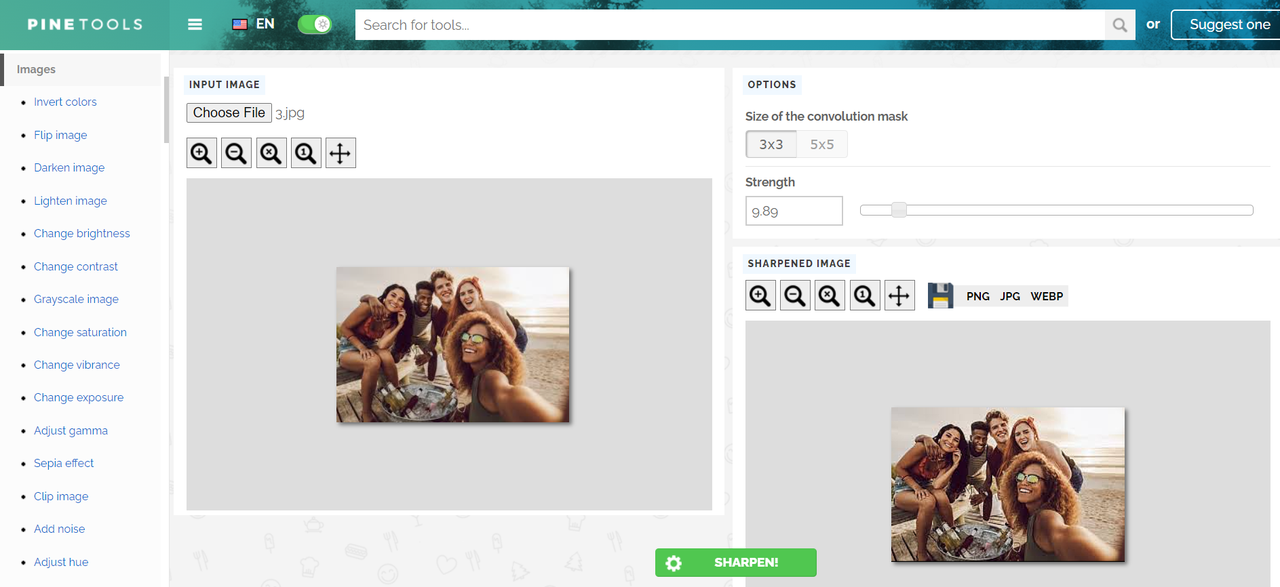This screenshot has width=1280, height=587.
Task: Open the Change exposure tool
Action: tap(79, 397)
